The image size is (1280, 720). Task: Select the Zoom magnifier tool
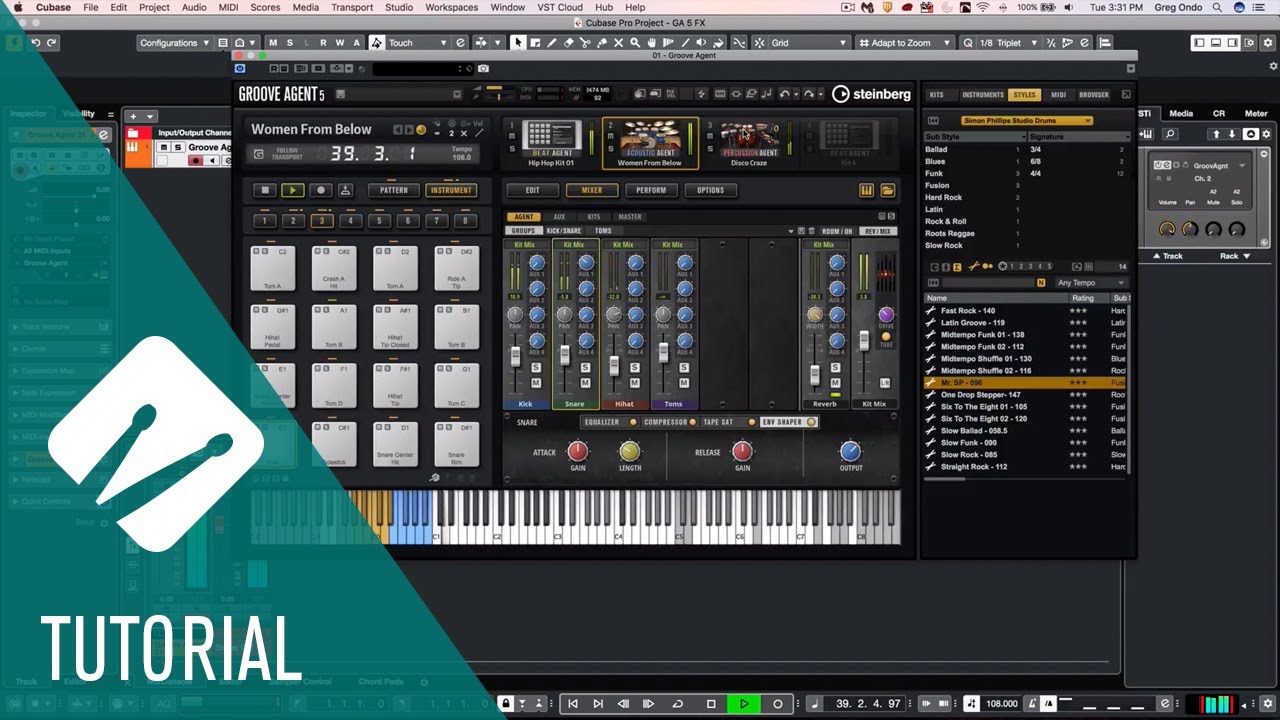coord(633,43)
